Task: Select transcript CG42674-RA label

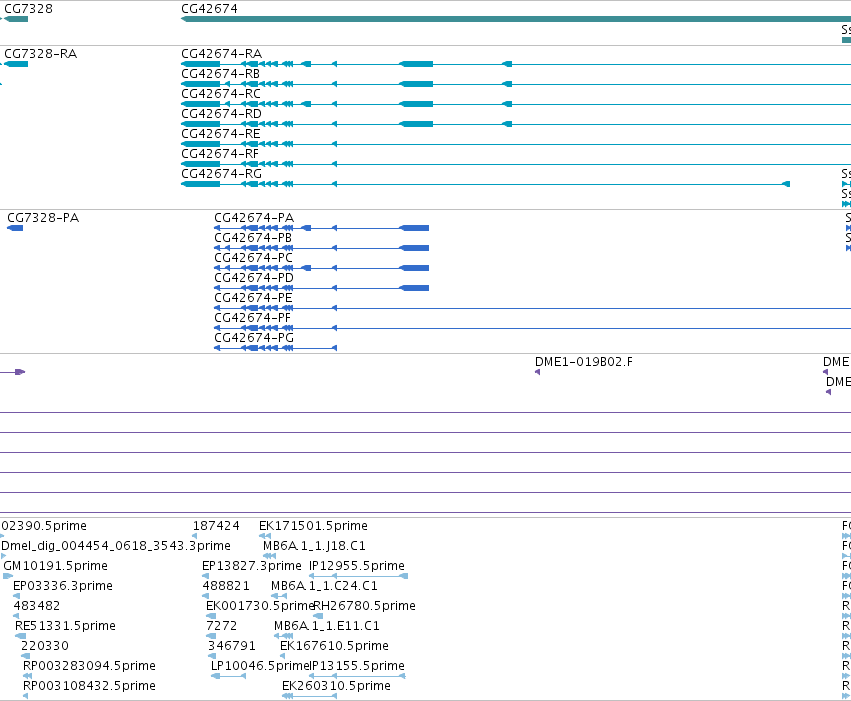Action: pos(221,54)
